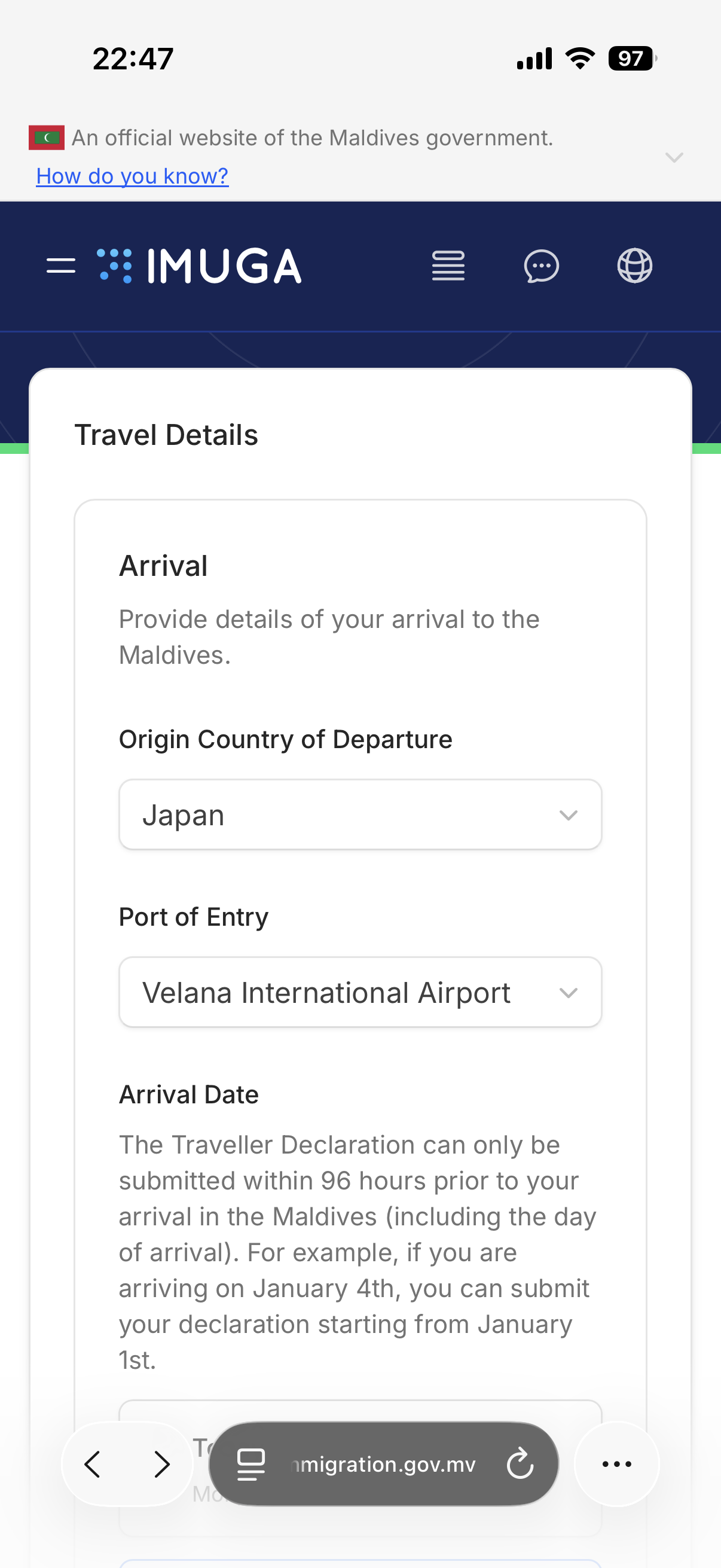Tap the IMUGA logo
This screenshot has height=1568, width=721.
coord(199,266)
